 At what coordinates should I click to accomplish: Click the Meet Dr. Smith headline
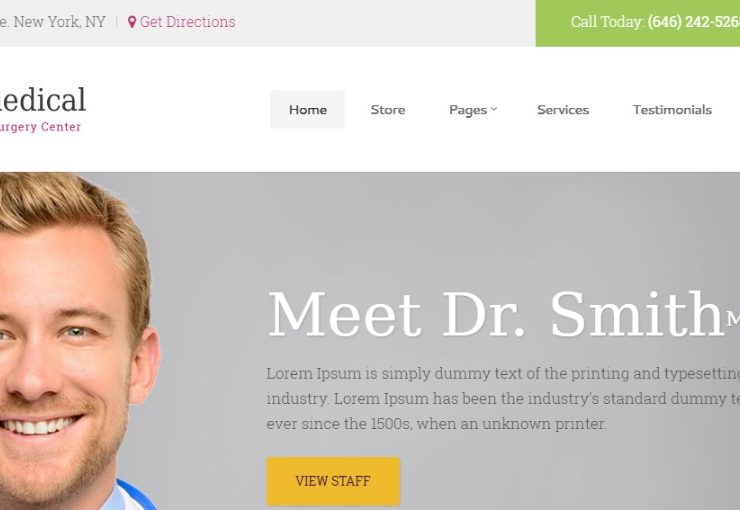[x=496, y=314]
